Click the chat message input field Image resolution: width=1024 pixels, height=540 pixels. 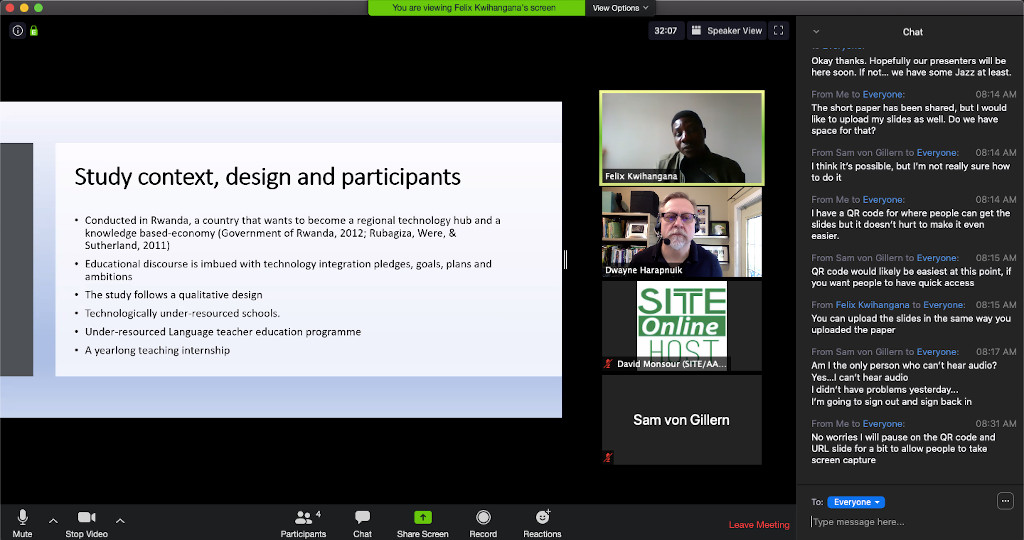pyautogui.click(x=905, y=522)
